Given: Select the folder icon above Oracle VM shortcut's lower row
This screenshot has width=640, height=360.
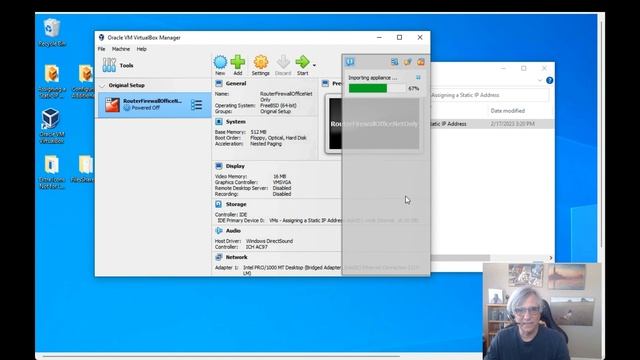Looking at the screenshot, I should click(x=51, y=172).
